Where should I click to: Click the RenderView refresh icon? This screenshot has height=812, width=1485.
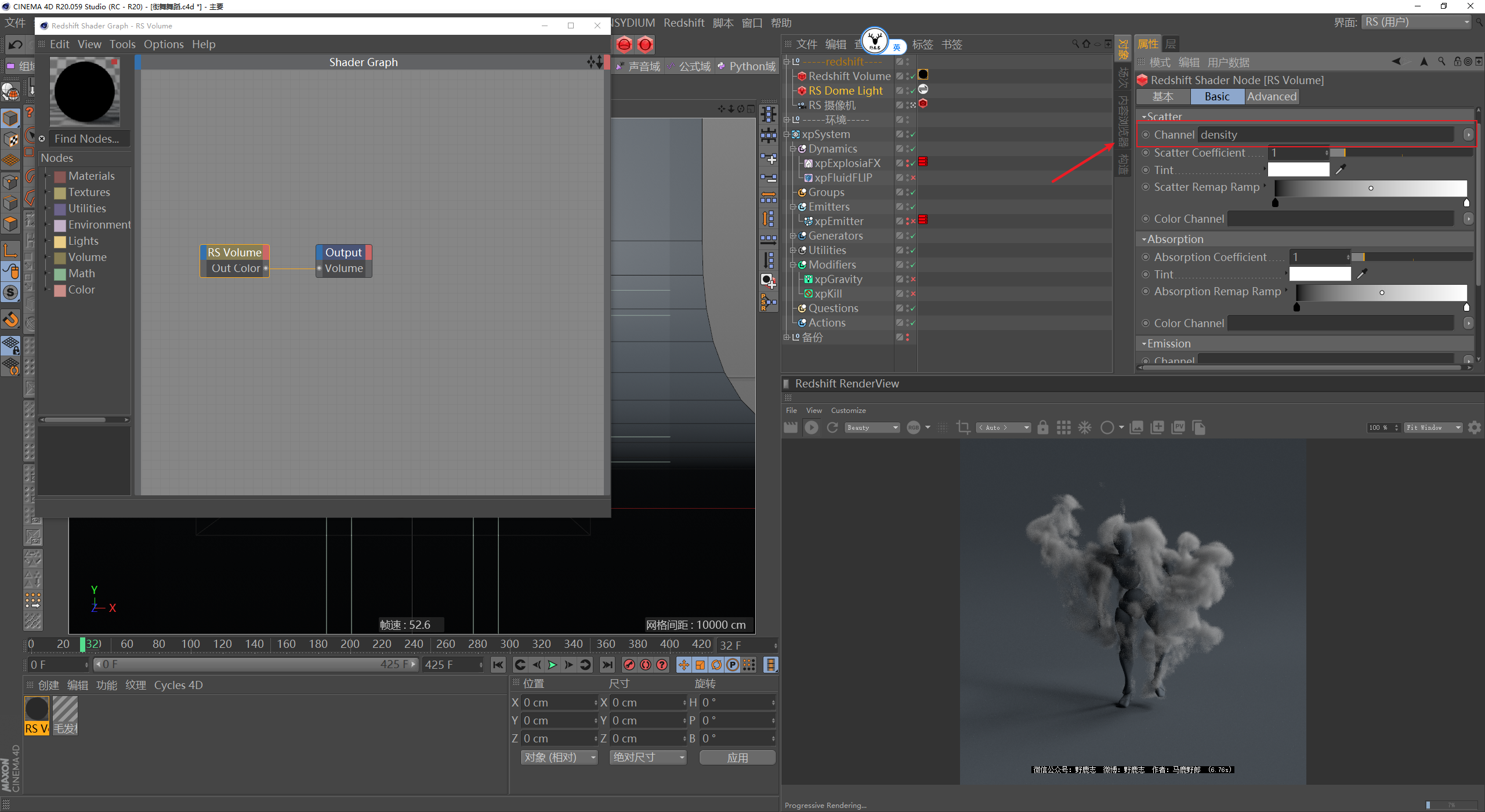tap(832, 427)
